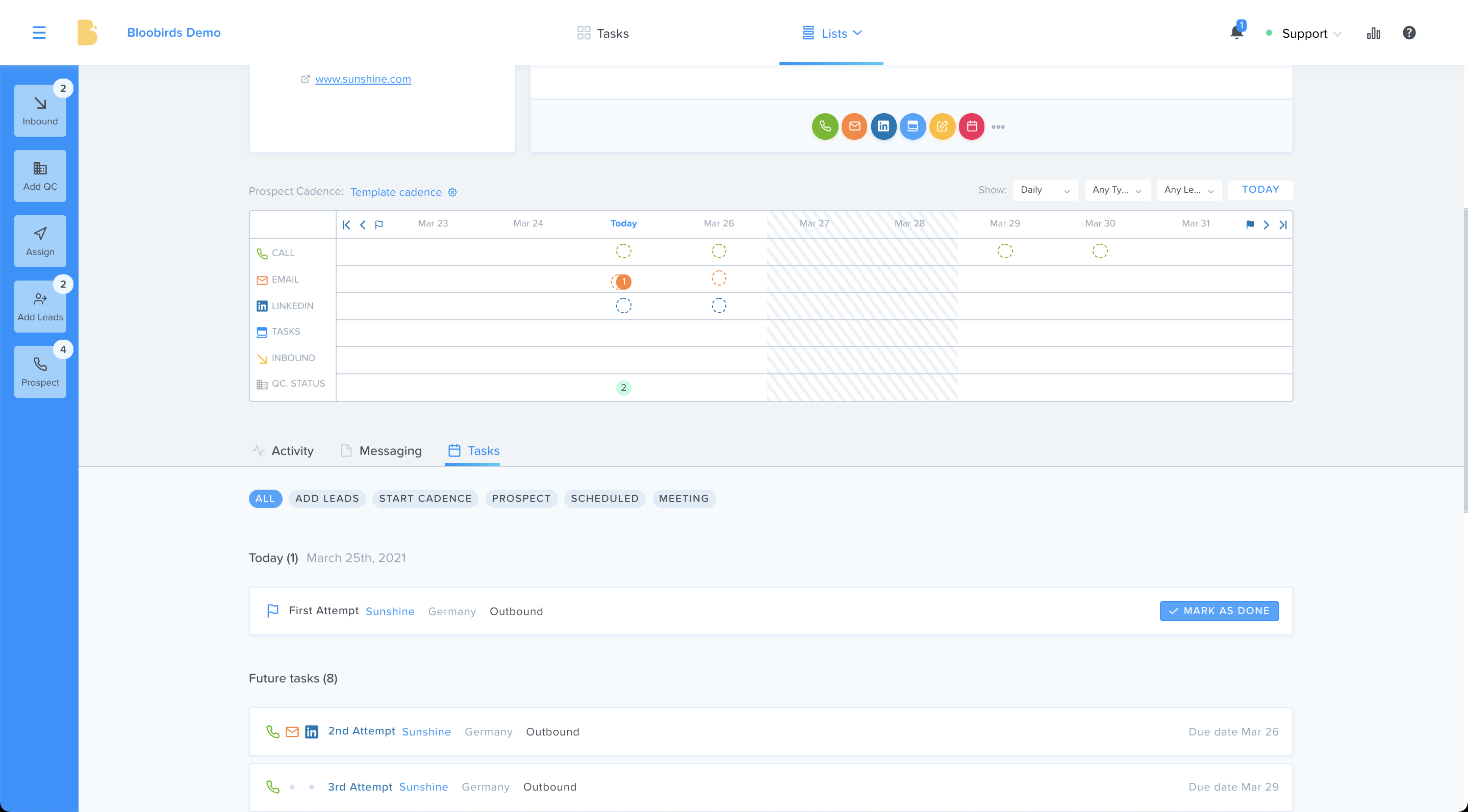
Task: Open the Prospect sidebar item
Action: click(40, 371)
